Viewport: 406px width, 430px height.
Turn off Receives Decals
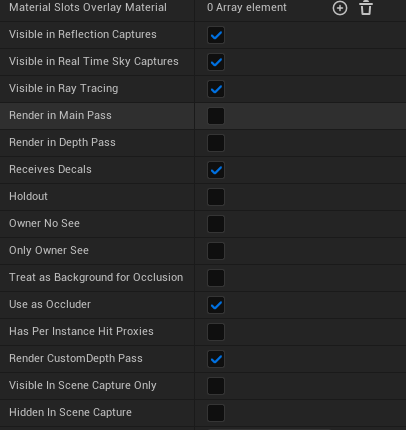click(x=216, y=170)
